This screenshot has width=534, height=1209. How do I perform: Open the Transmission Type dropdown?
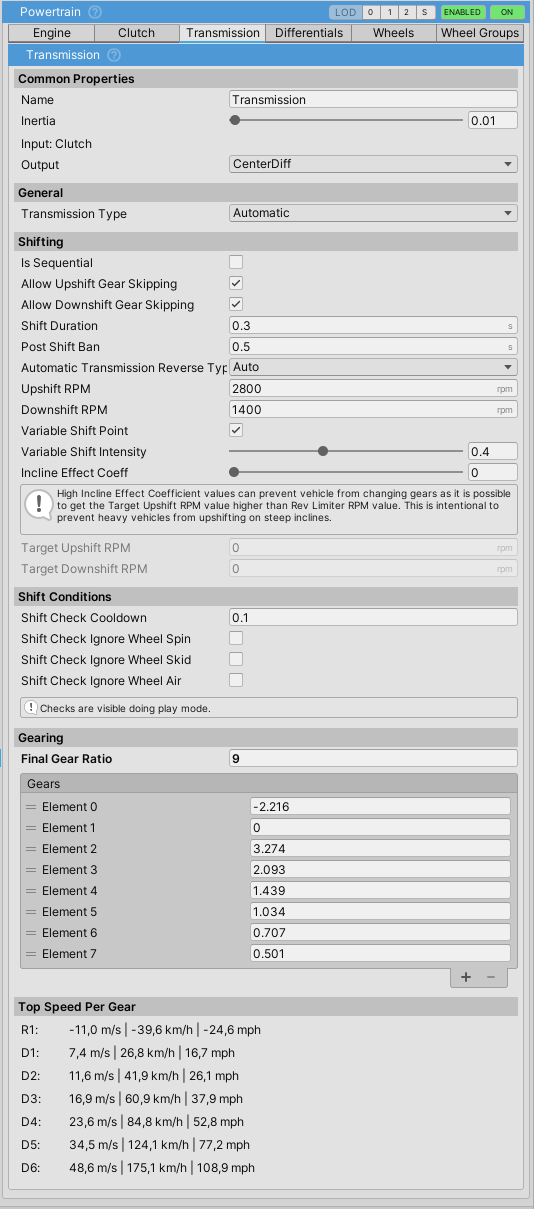point(373,213)
